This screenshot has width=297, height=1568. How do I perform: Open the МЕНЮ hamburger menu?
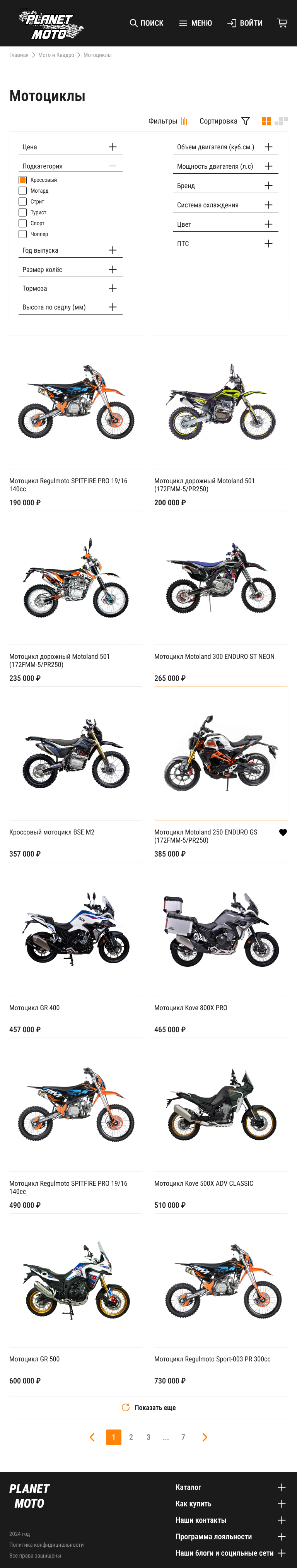[x=195, y=23]
